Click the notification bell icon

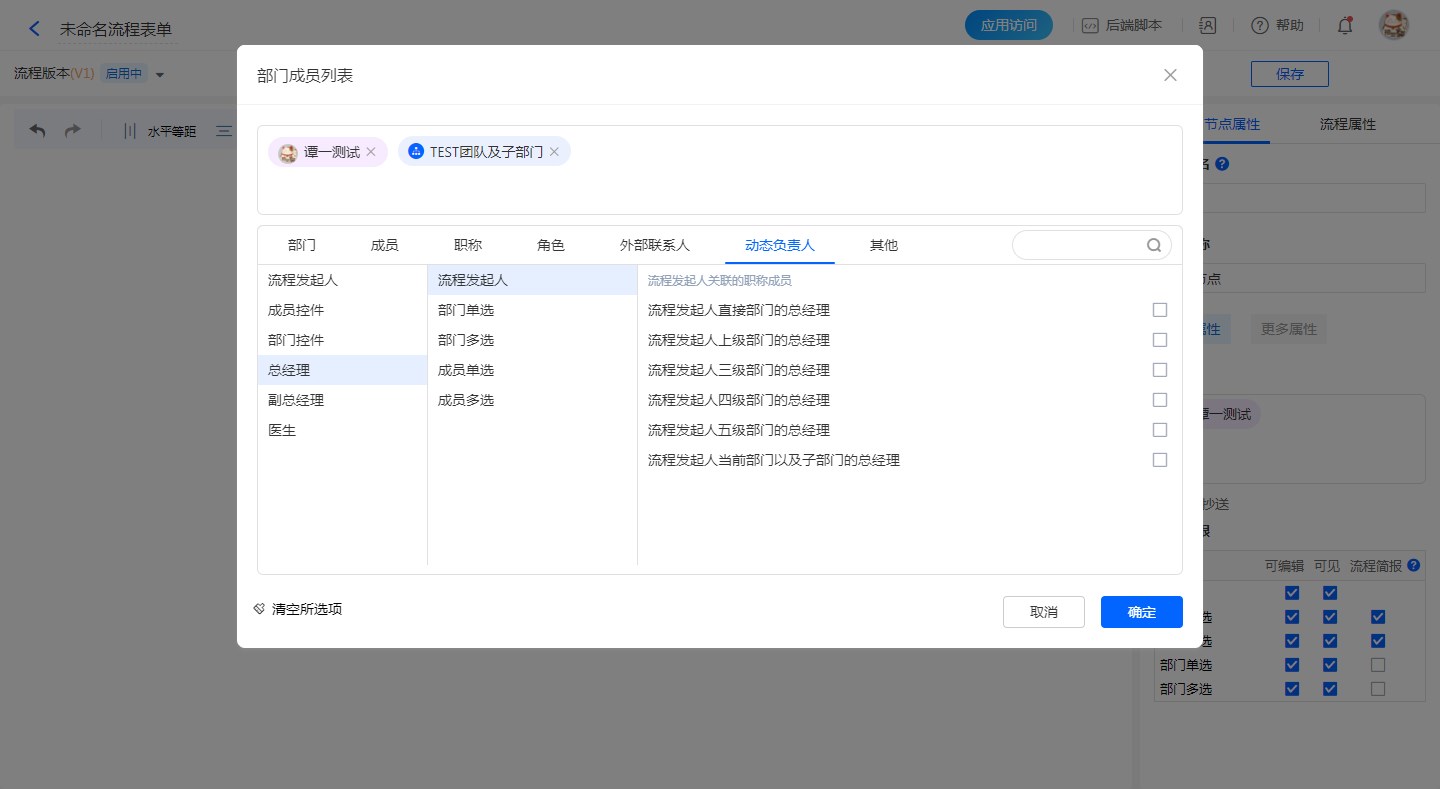coord(1345,26)
